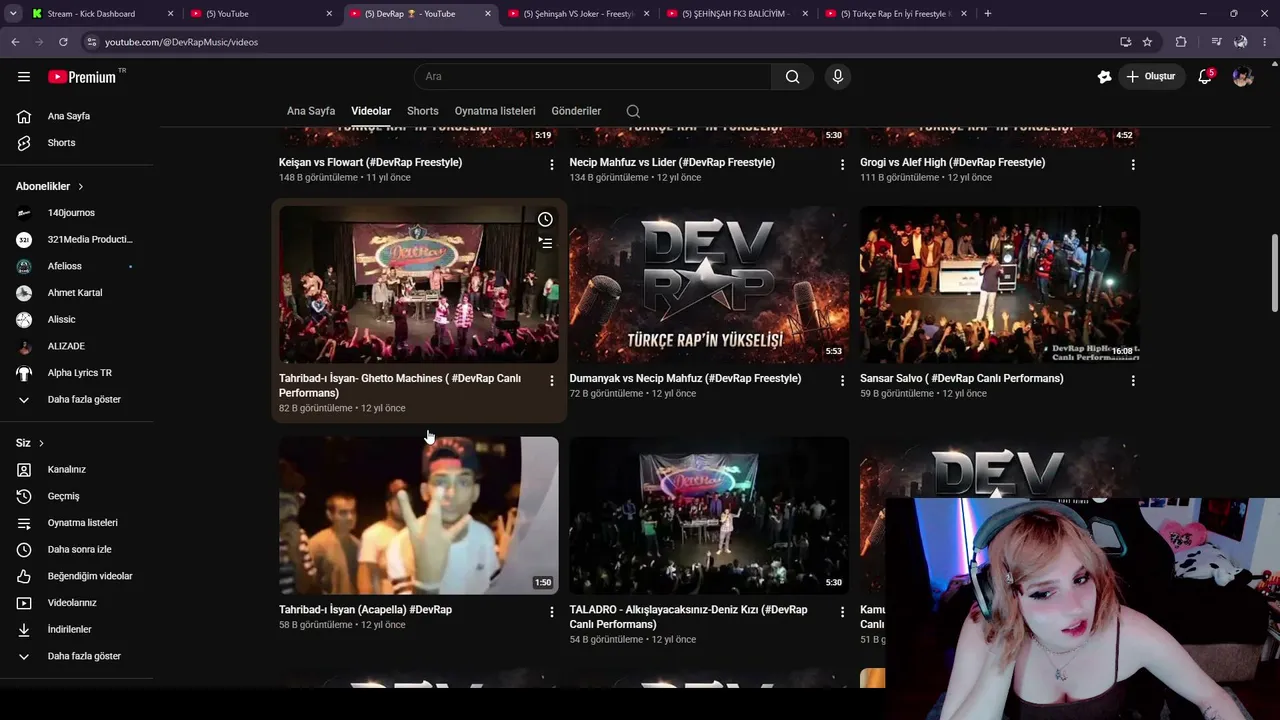This screenshot has height=720, width=1280.
Task: Reload the current browser page
Action: [x=63, y=42]
